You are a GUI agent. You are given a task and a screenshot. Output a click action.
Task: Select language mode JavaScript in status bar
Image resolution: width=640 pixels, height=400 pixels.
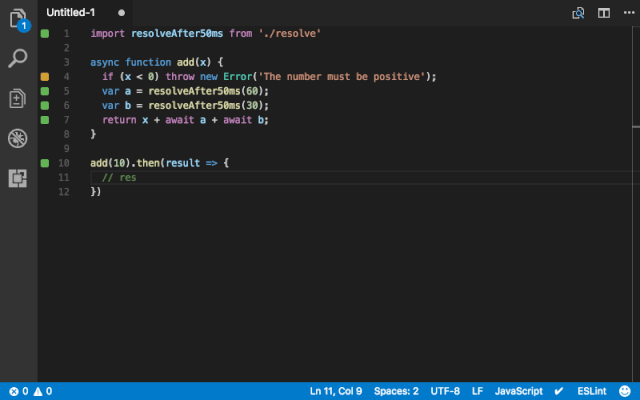tap(519, 391)
